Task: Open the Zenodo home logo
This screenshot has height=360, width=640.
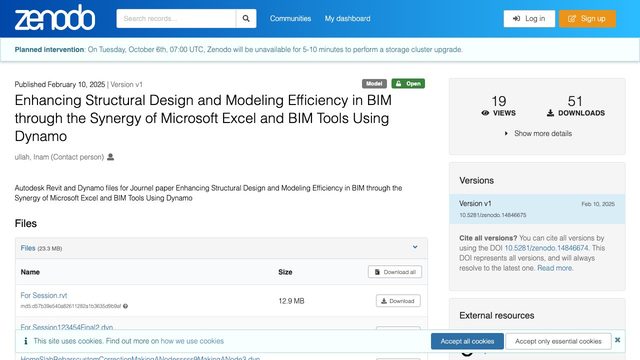Action: [55, 18]
